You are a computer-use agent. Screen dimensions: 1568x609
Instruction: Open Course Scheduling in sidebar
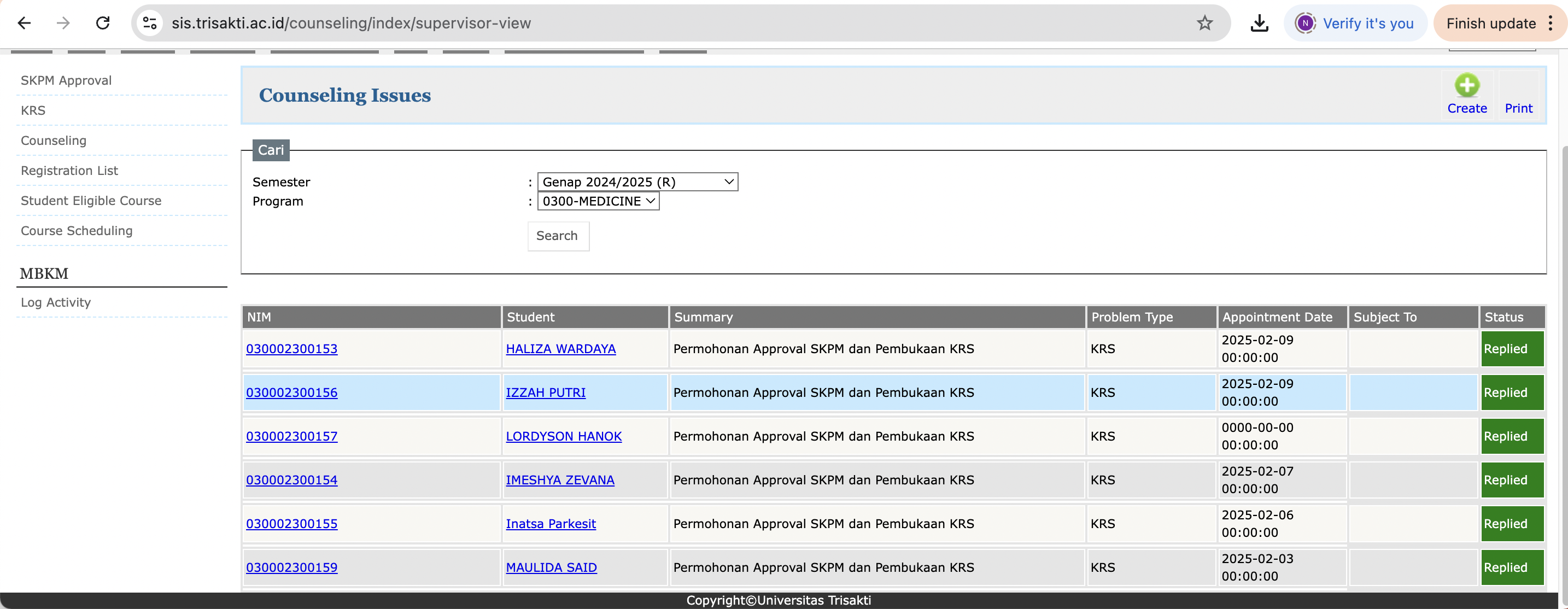pos(77,231)
